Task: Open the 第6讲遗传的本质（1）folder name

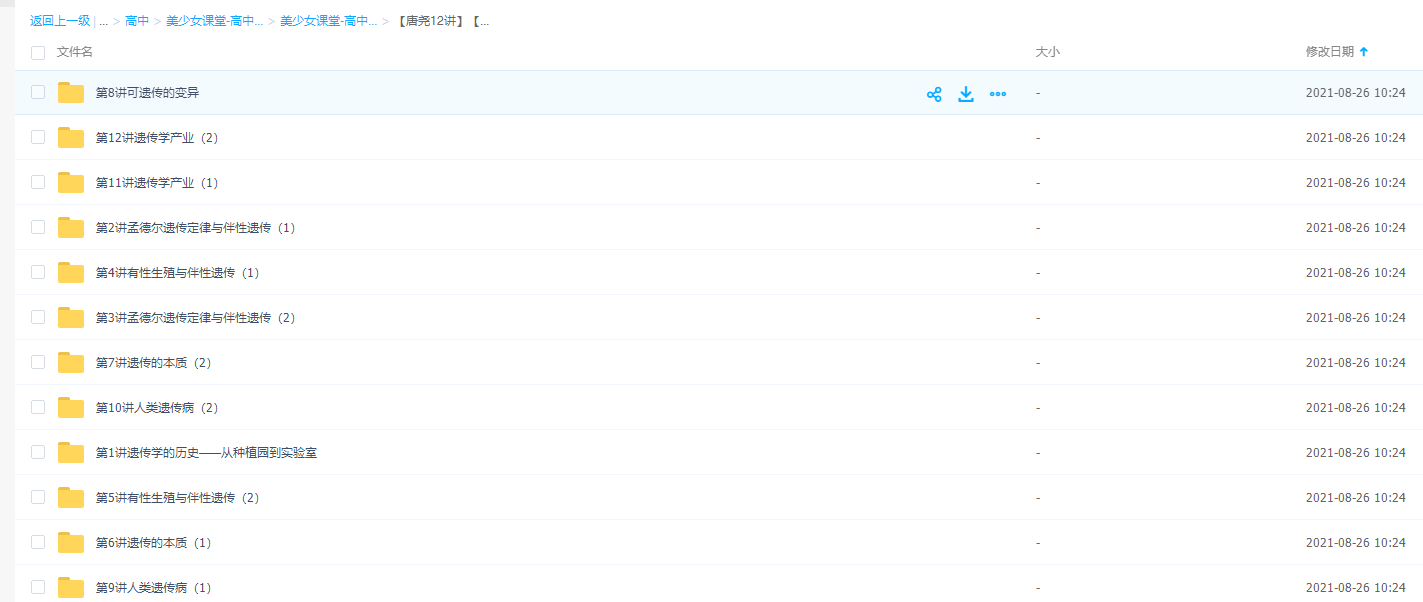Action: [153, 543]
